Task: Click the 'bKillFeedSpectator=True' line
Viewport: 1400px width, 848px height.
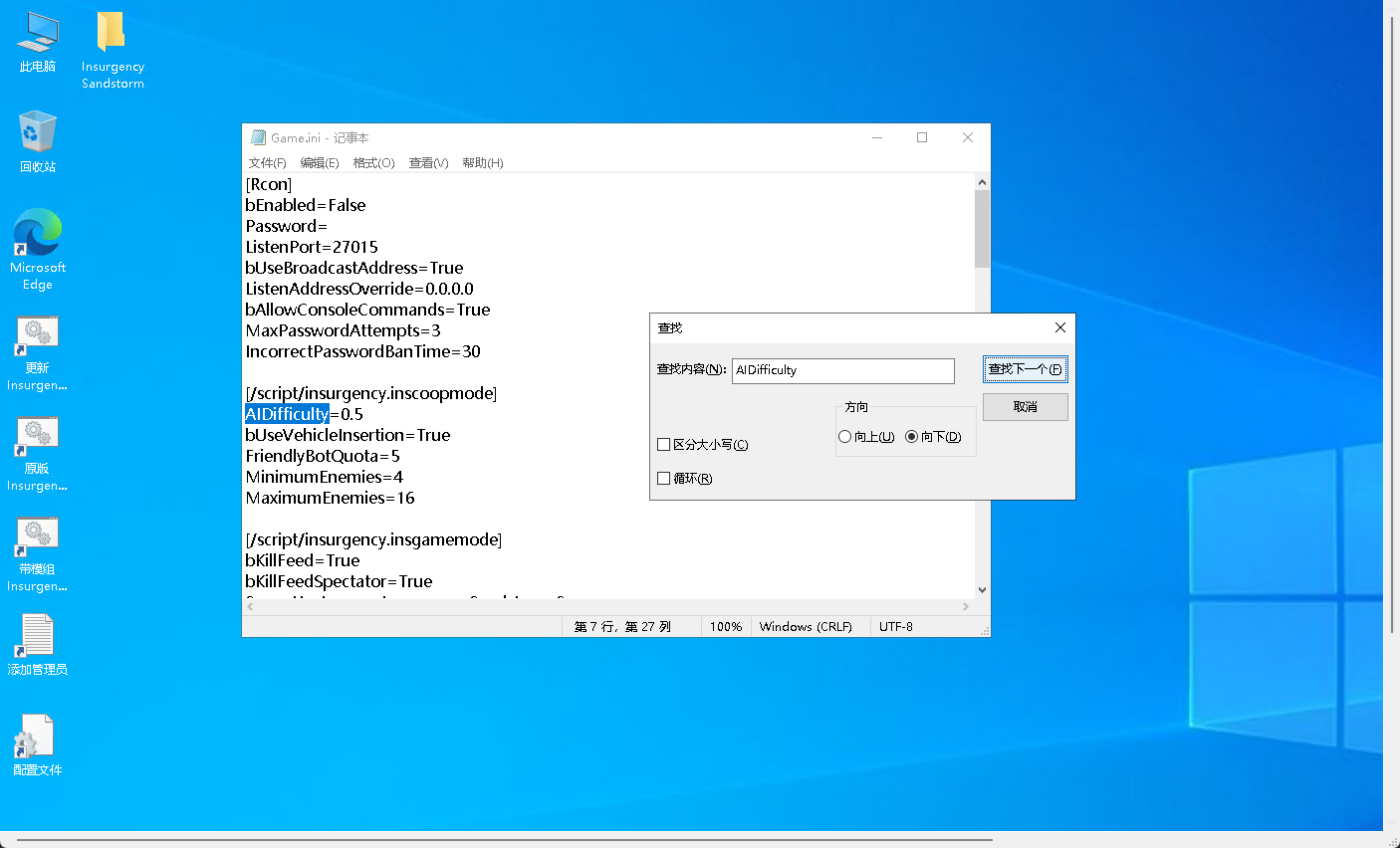Action: point(339,581)
